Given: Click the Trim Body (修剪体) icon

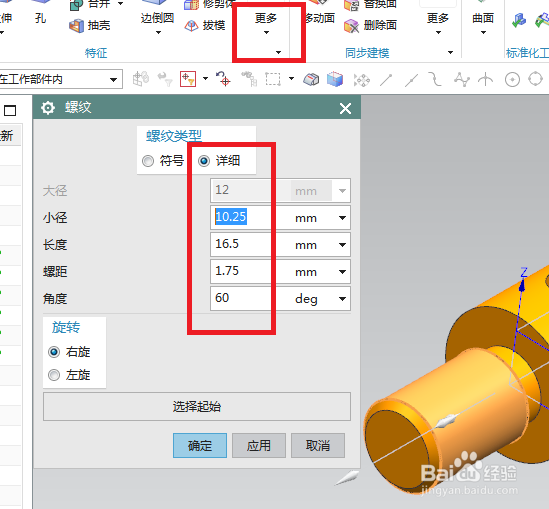Looking at the screenshot, I should coord(192,4).
